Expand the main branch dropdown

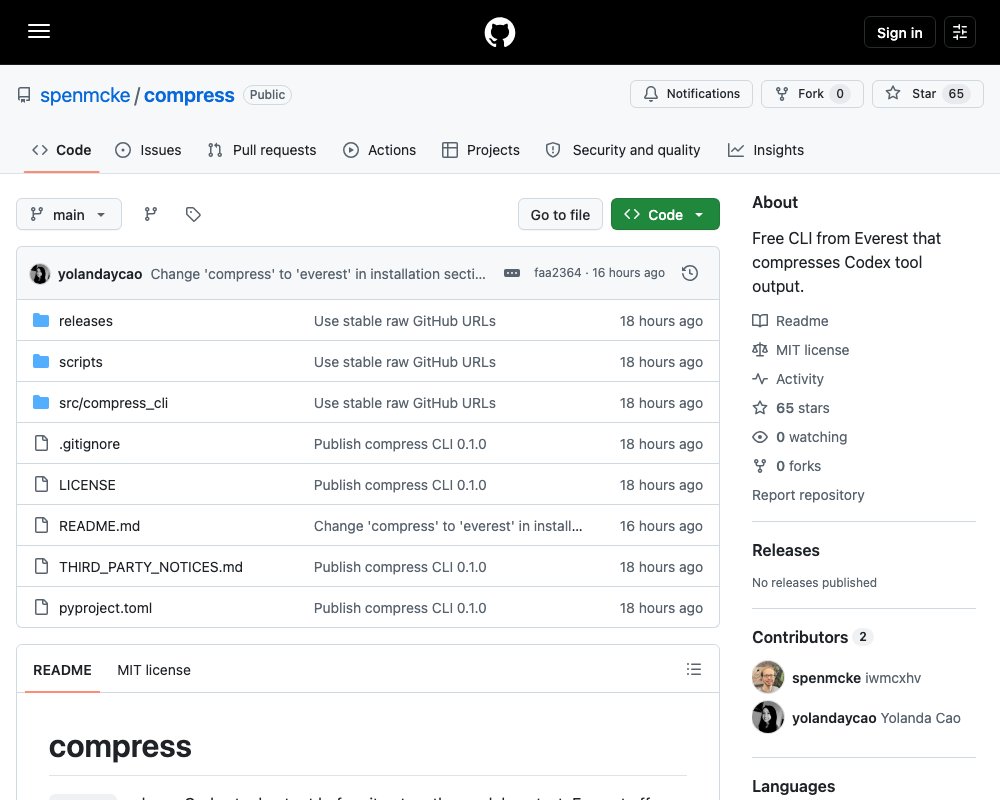click(69, 214)
